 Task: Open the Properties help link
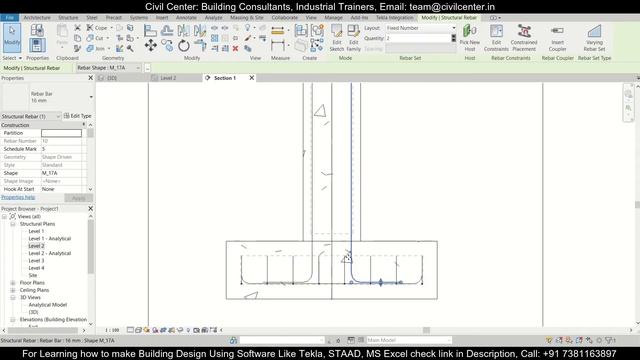click(18, 198)
